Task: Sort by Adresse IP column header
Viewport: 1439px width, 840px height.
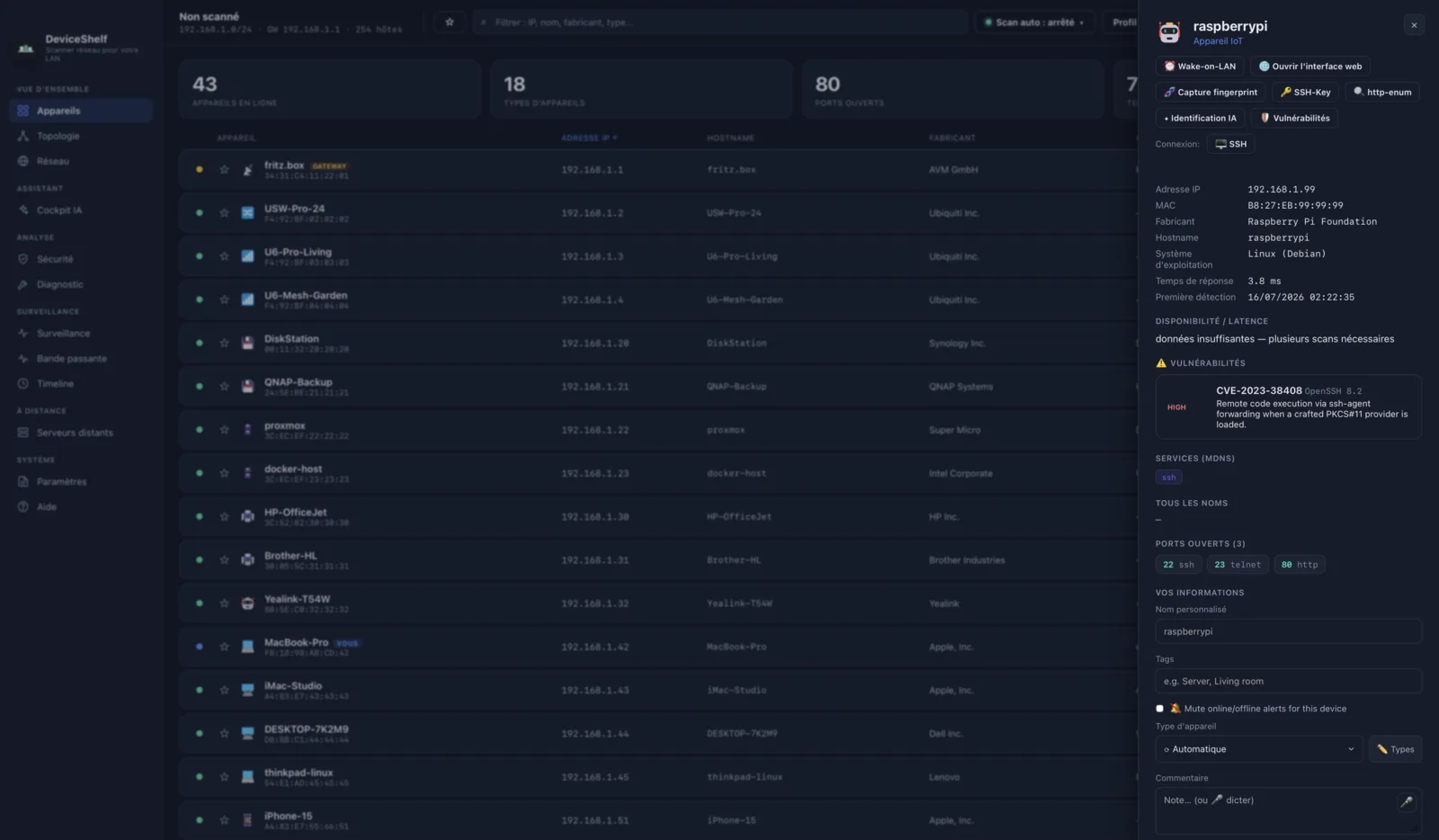Action: click(589, 138)
